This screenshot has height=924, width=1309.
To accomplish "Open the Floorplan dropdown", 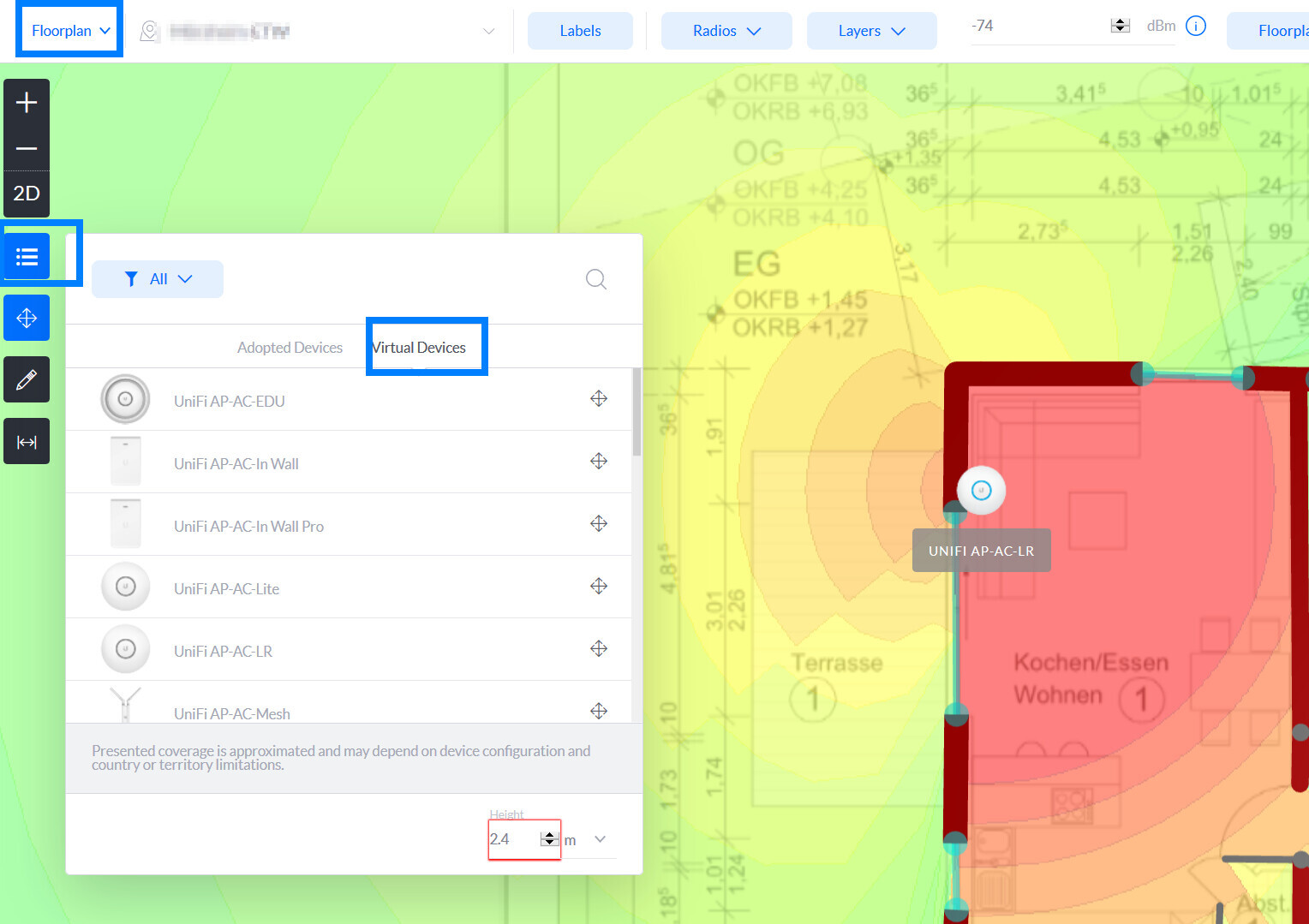I will [70, 31].
